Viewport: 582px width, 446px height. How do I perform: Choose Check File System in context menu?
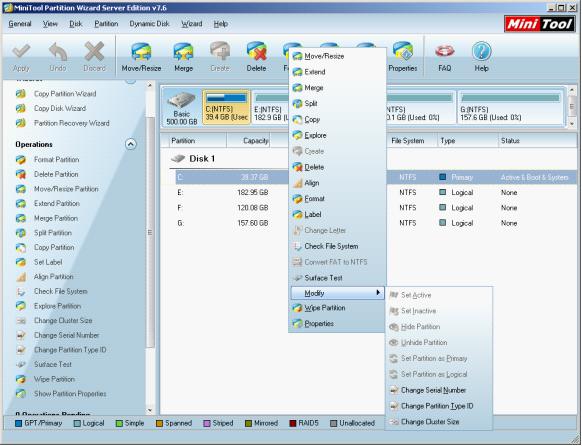tap(337, 246)
